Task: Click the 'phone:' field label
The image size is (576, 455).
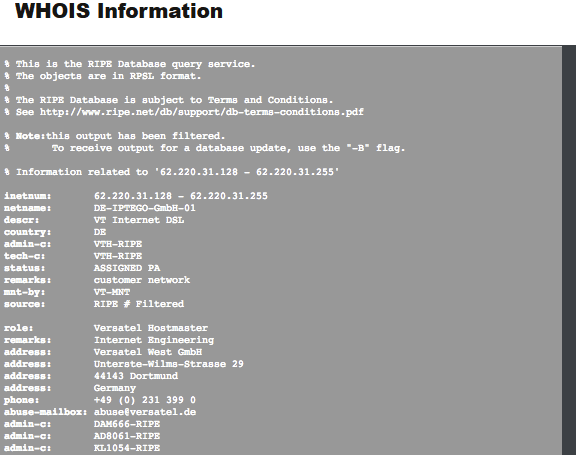Action: [21, 400]
